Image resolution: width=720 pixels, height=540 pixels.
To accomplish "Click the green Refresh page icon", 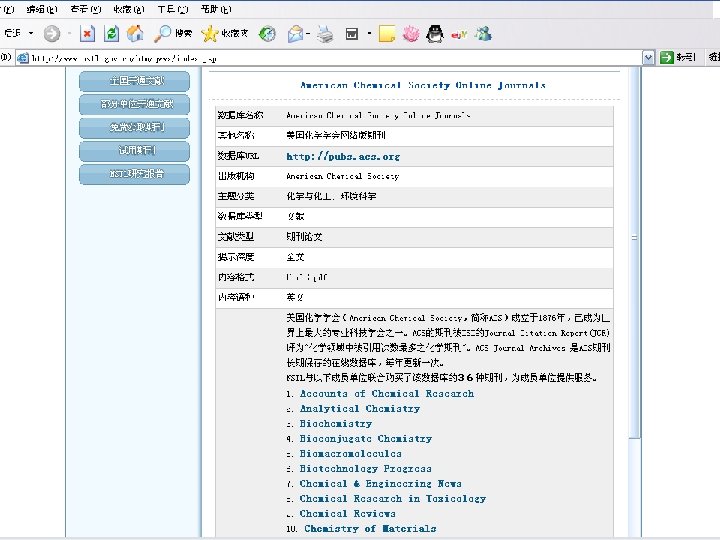I will click(x=112, y=34).
